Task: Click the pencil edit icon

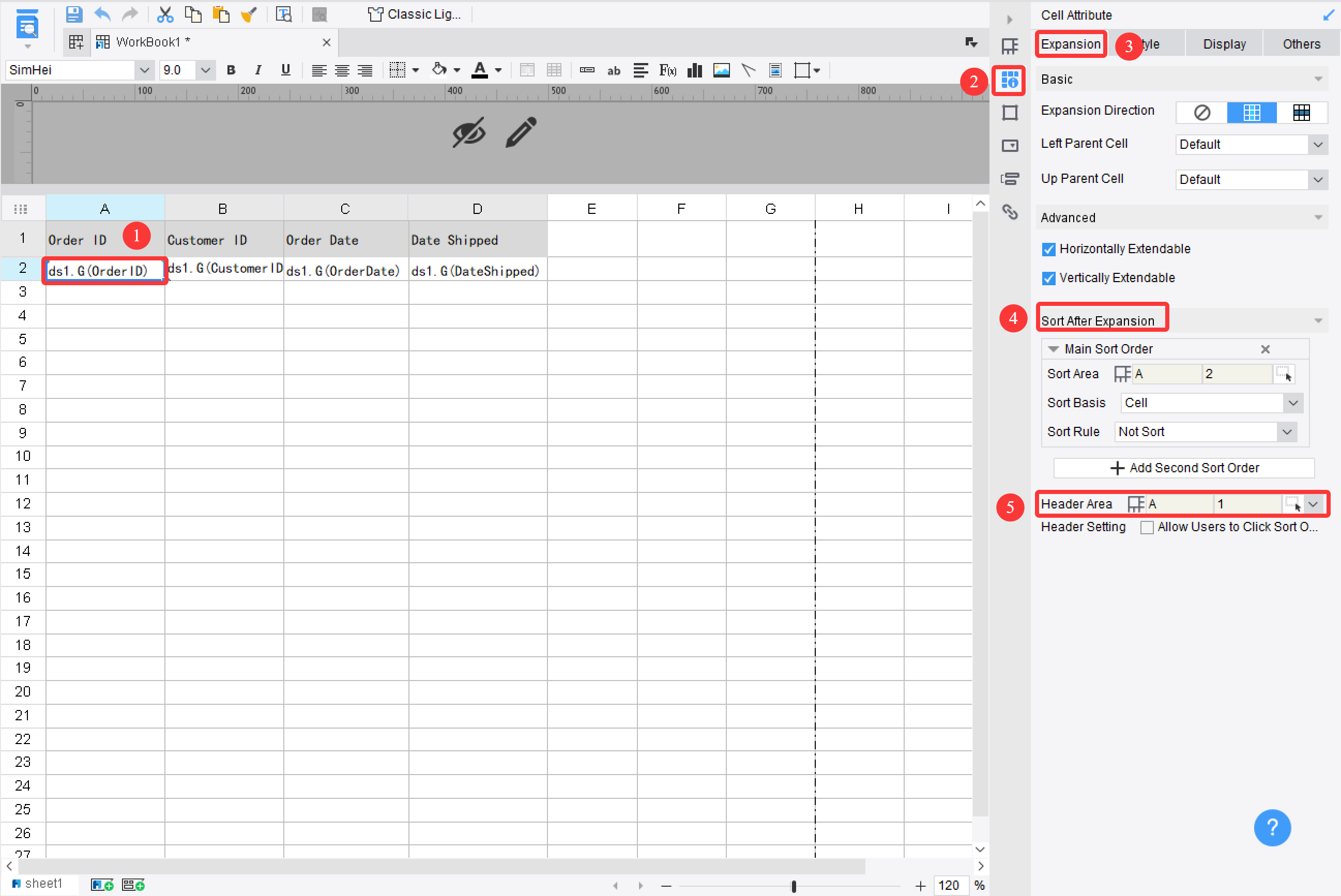Action: point(521,133)
